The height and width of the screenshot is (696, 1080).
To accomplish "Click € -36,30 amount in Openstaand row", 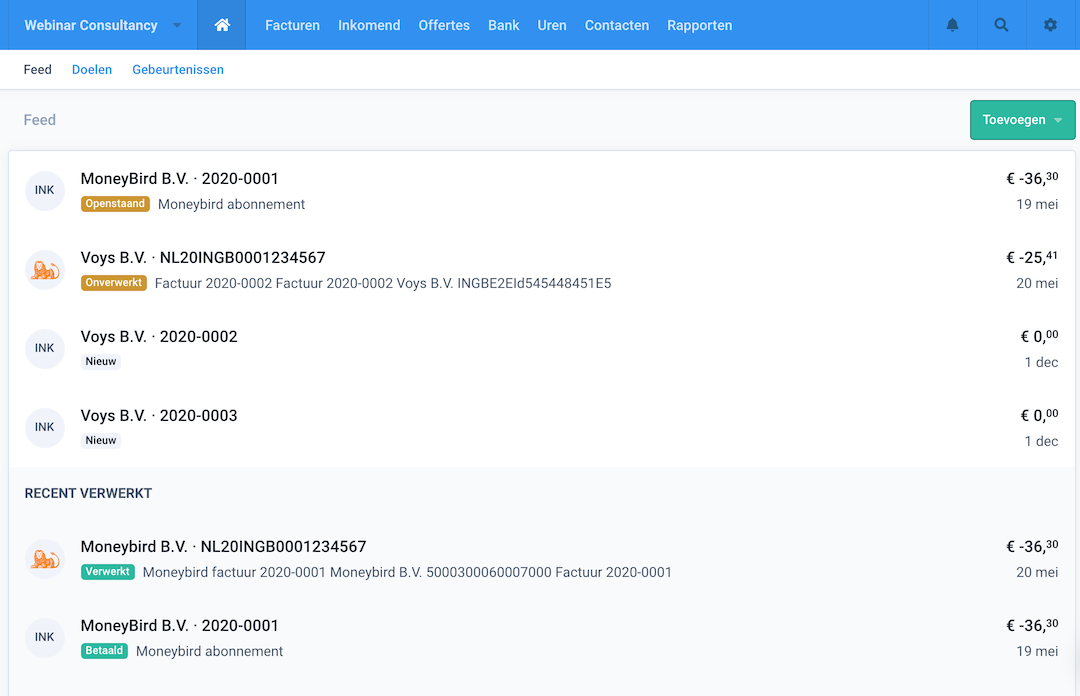I will [1032, 178].
